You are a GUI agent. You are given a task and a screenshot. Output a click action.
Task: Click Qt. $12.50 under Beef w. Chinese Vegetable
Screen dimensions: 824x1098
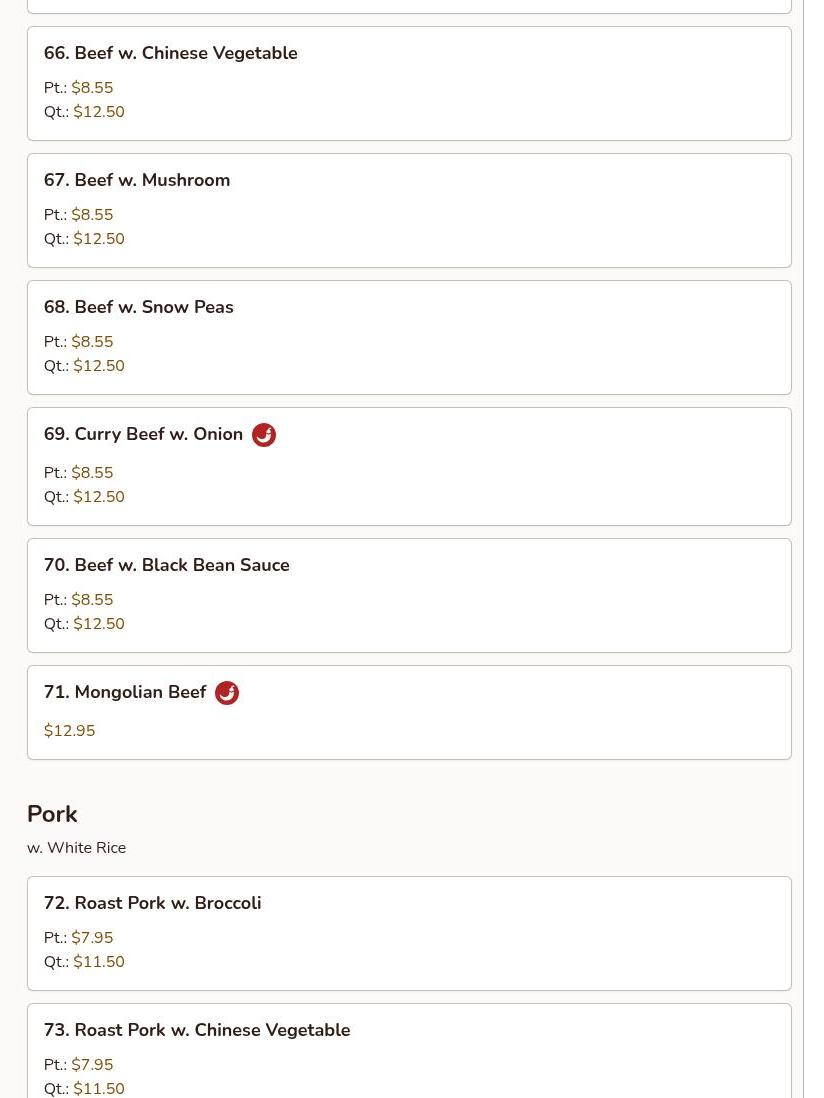click(84, 111)
